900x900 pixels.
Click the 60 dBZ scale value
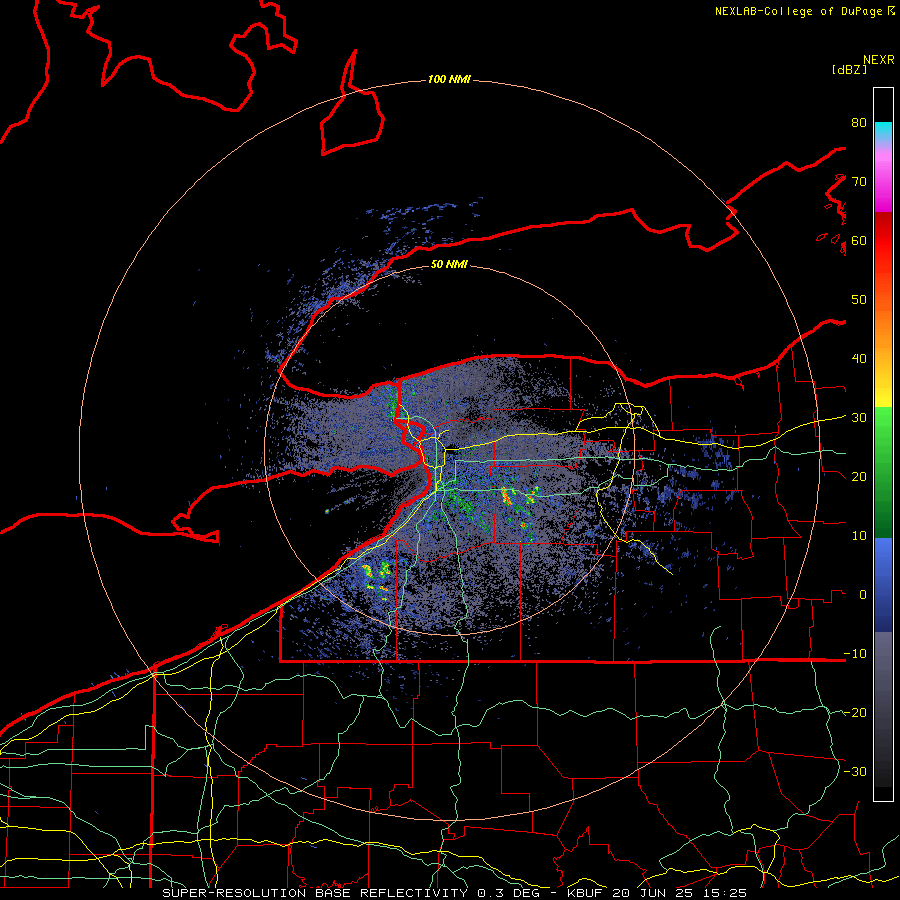[859, 240]
